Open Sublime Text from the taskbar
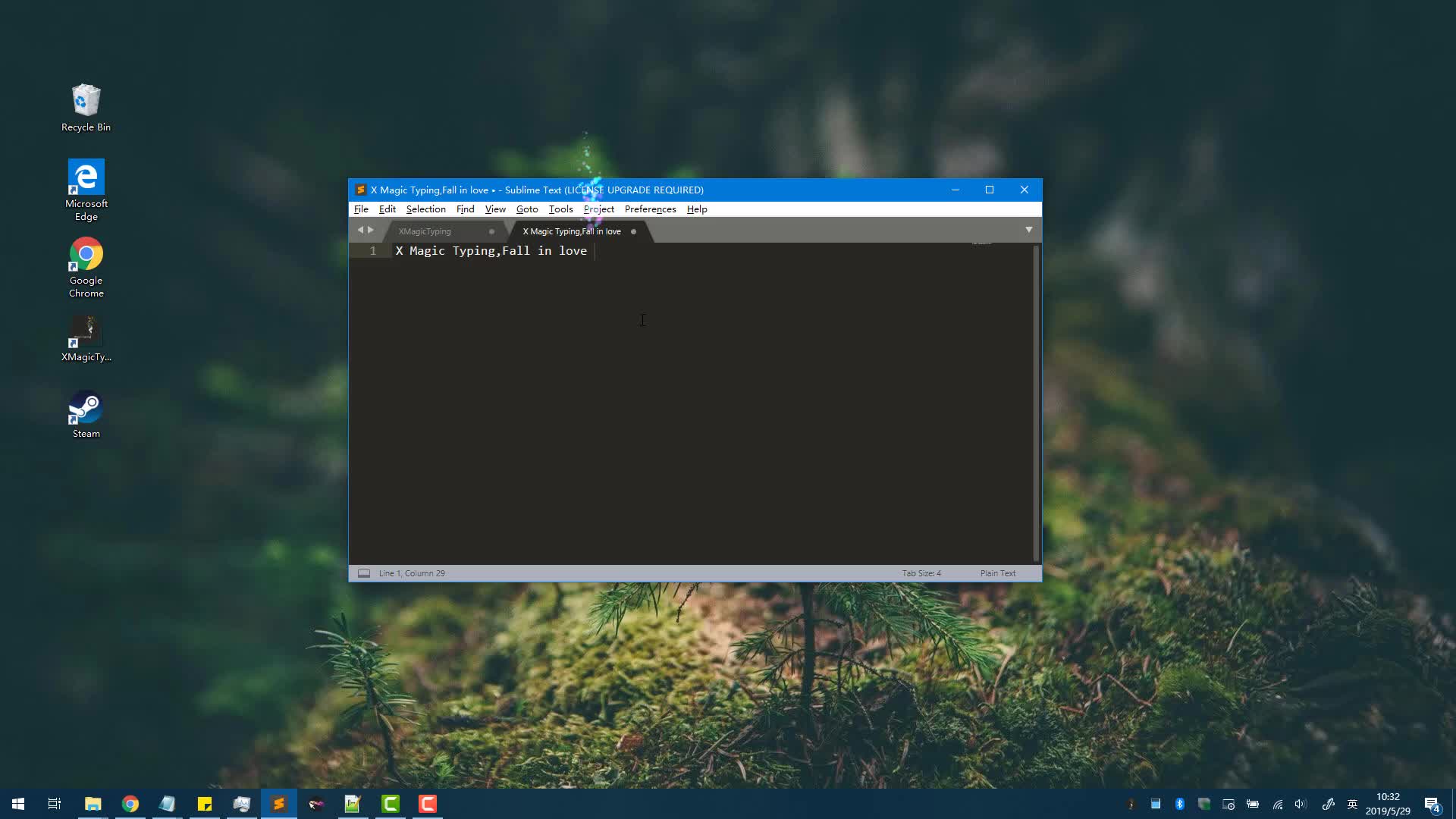Screen dimensions: 1456x819 click(279, 804)
